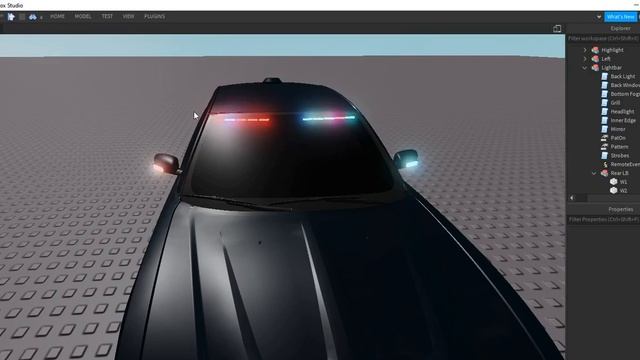Open the HOME ribbon tab

click(x=58, y=16)
